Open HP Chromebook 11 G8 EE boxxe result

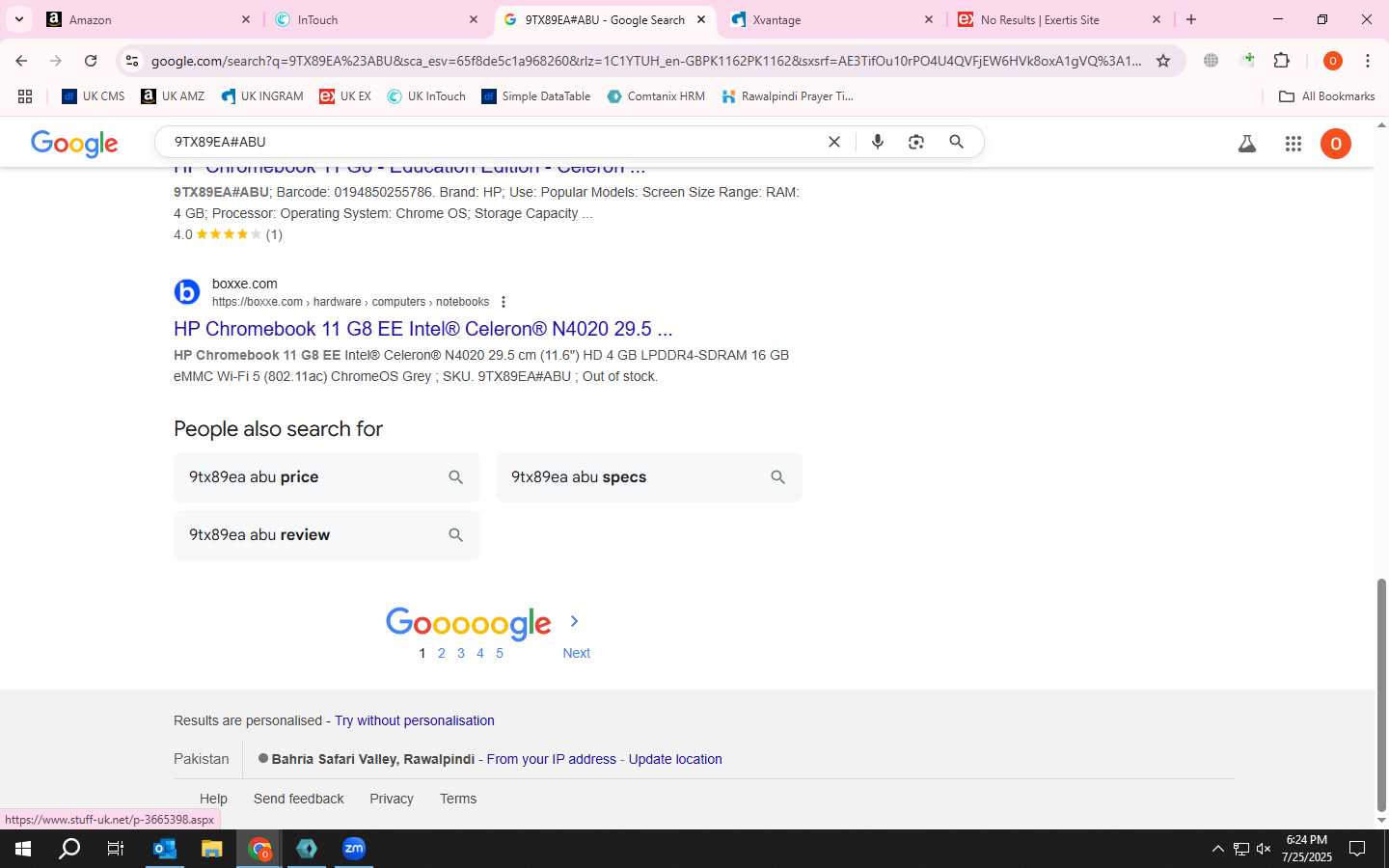coord(423,329)
